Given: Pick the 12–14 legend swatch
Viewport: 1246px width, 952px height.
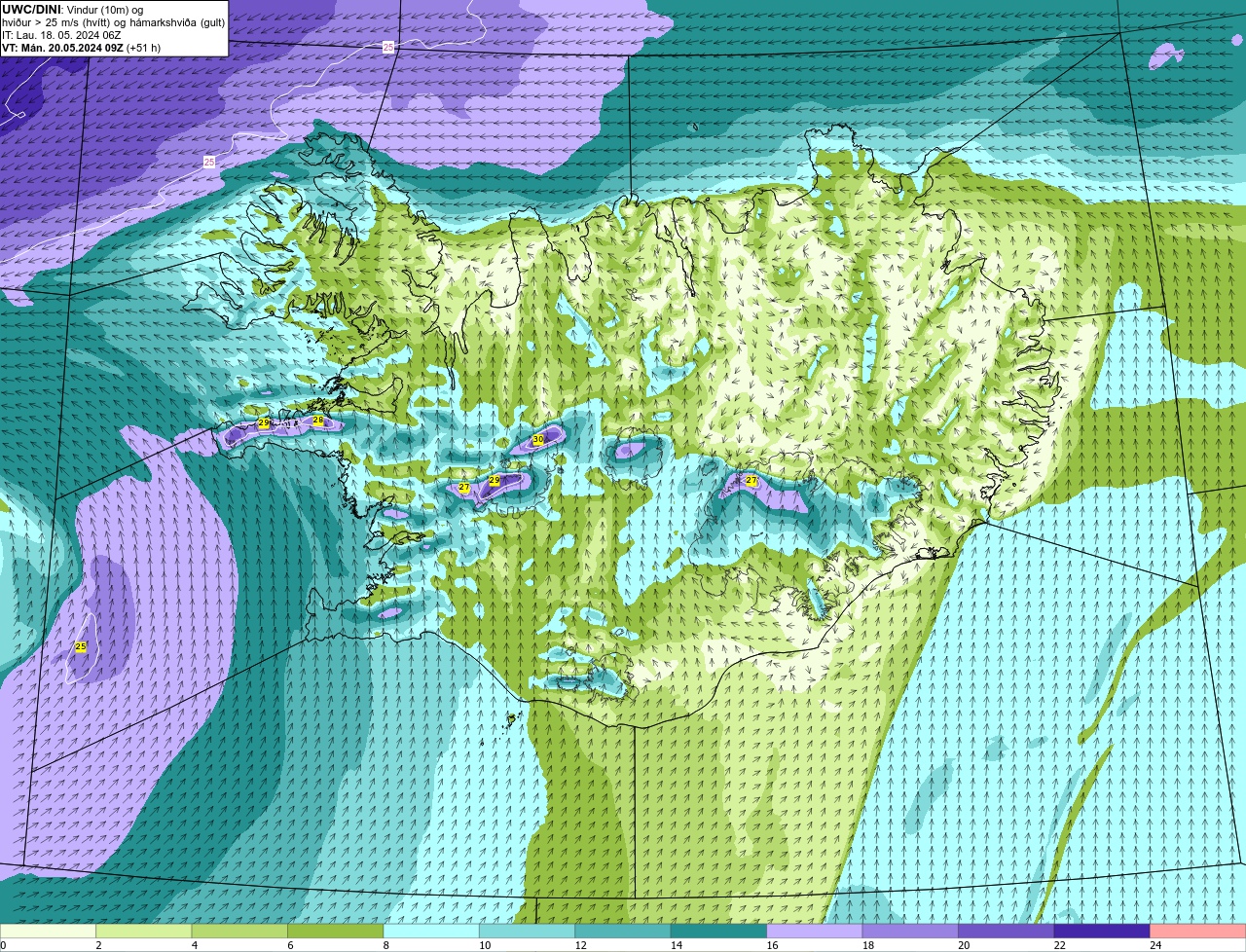Looking at the screenshot, I should click(x=623, y=932).
